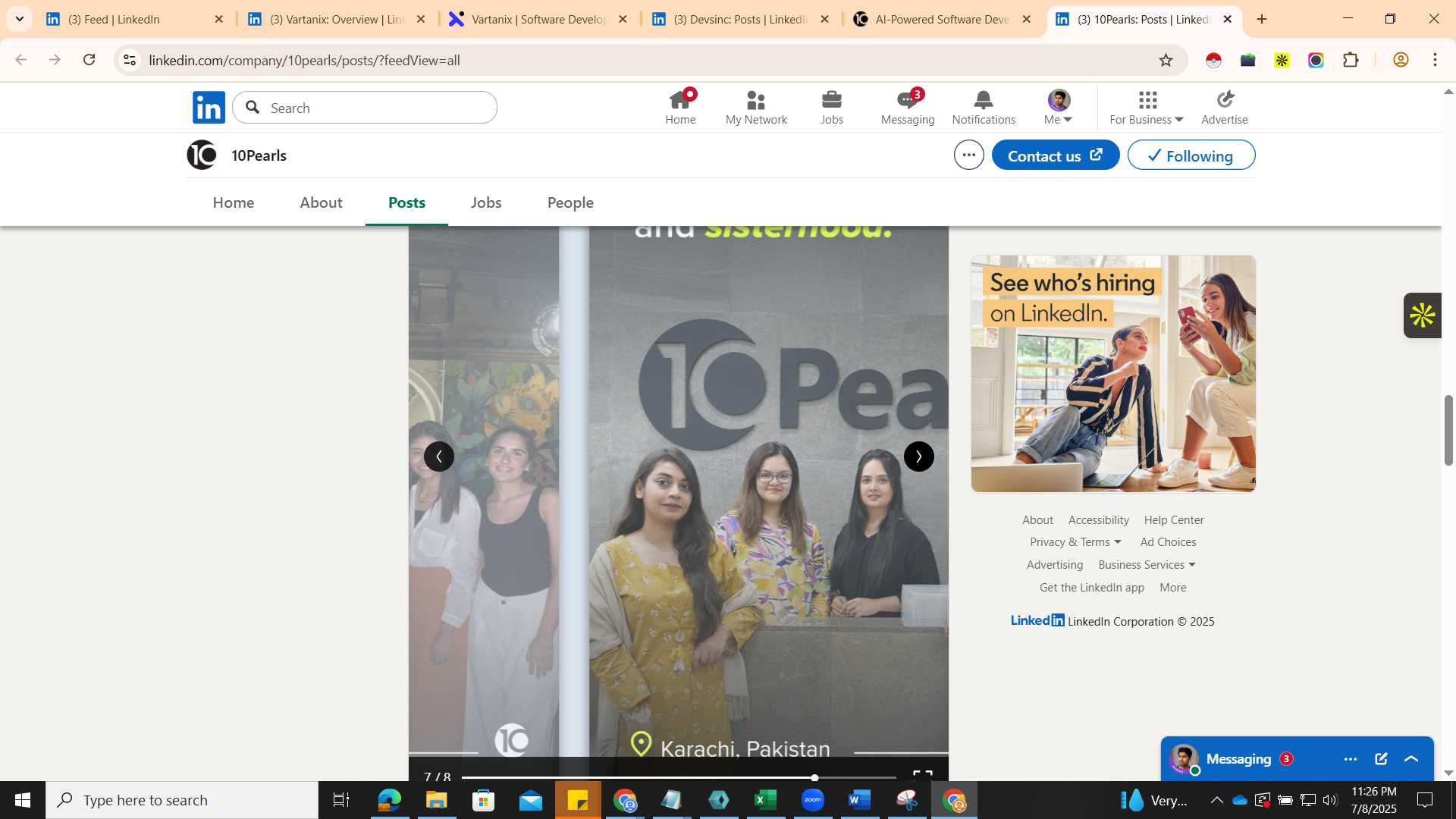1456x819 pixels.
Task: Click the page vertical scrollbar thumb
Action: click(x=1448, y=430)
